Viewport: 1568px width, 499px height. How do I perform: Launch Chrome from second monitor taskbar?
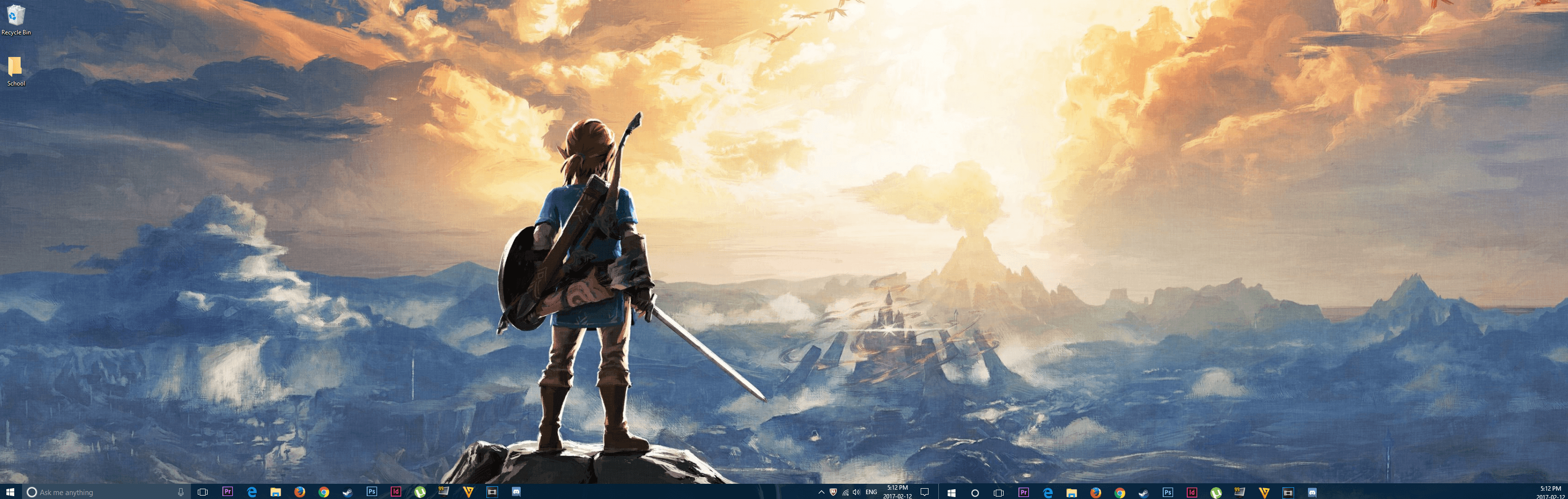coord(1119,492)
